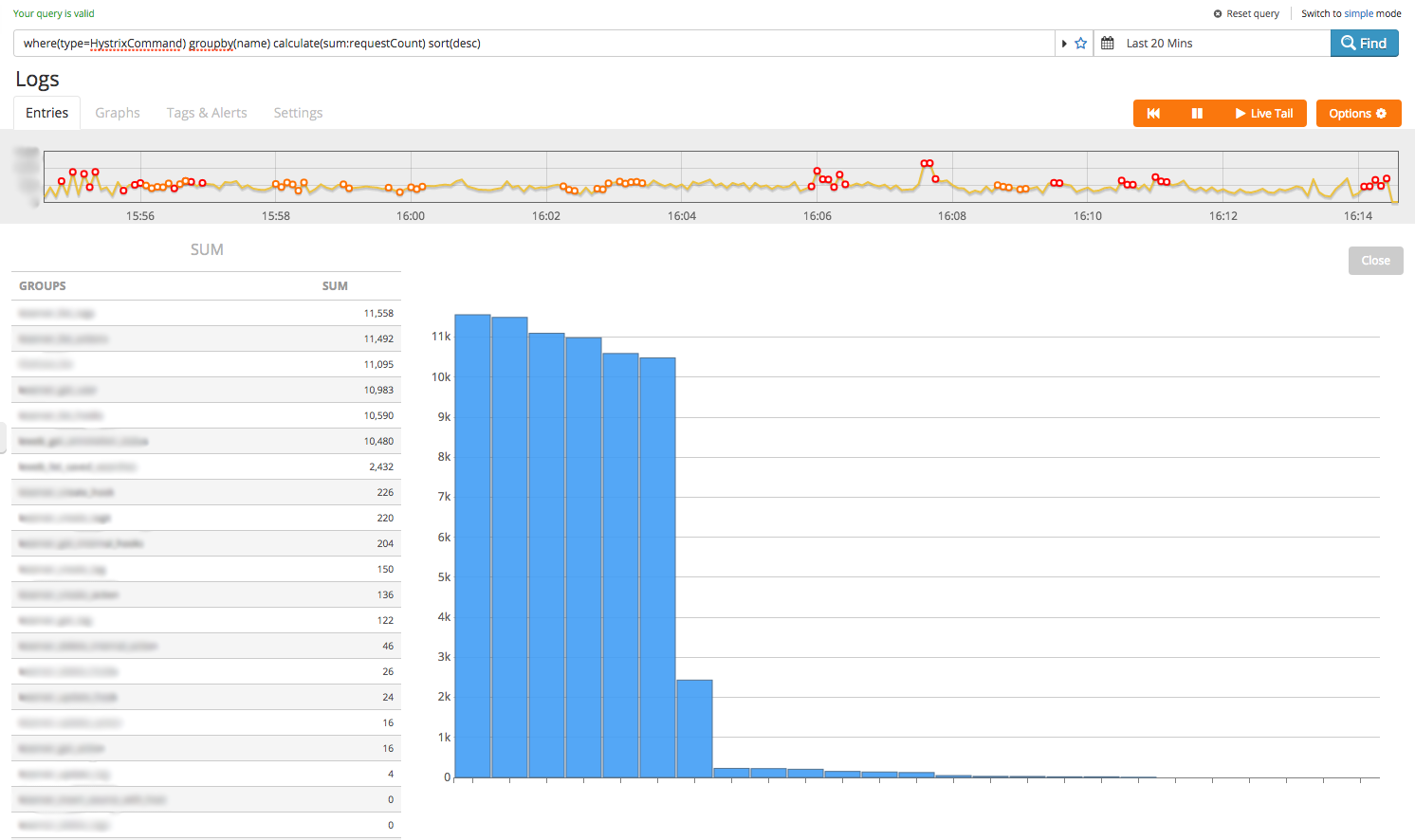Switch to simple mode
The height and width of the screenshot is (840, 1415).
click(1351, 14)
